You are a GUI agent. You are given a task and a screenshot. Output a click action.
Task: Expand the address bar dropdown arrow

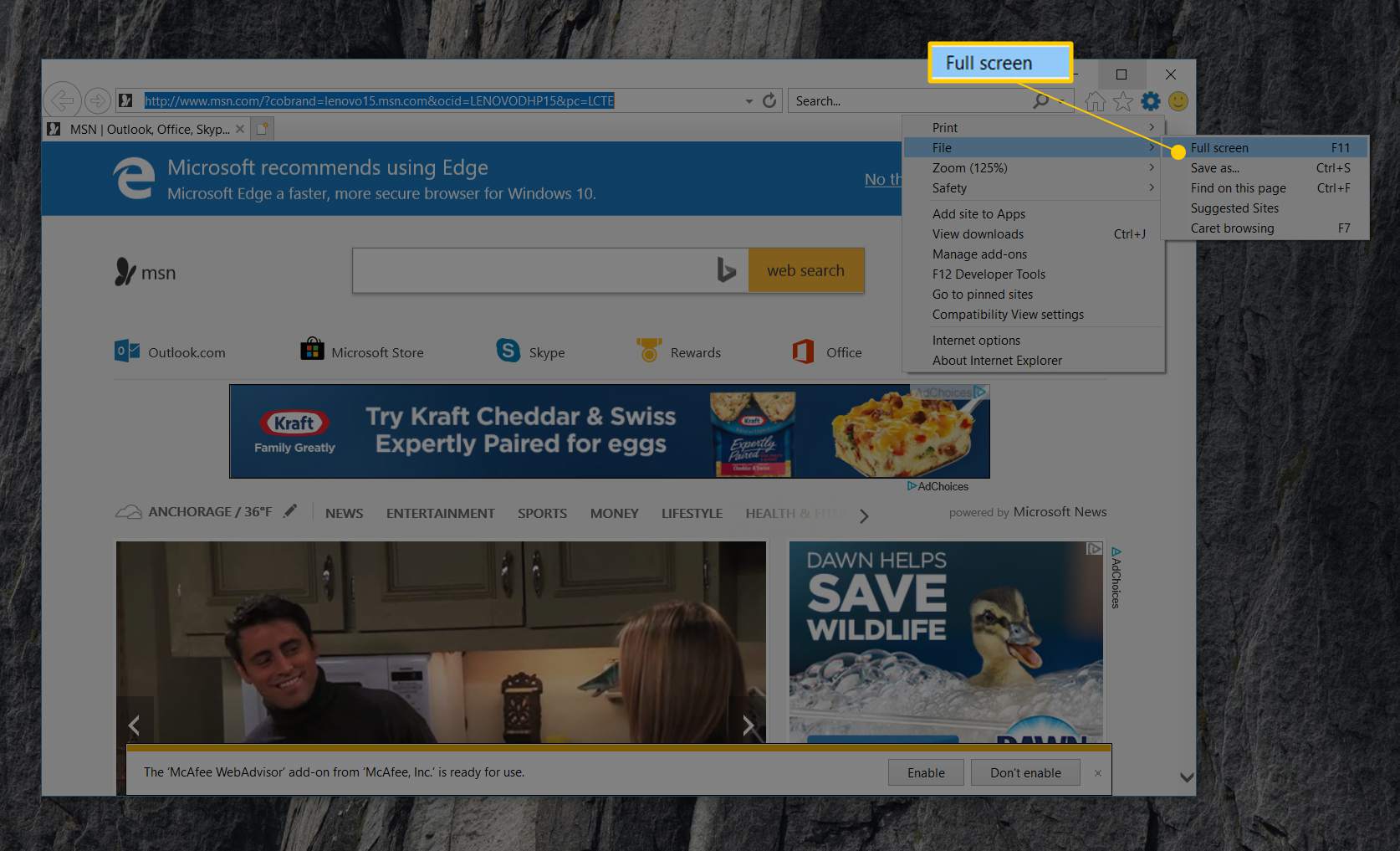tap(749, 101)
